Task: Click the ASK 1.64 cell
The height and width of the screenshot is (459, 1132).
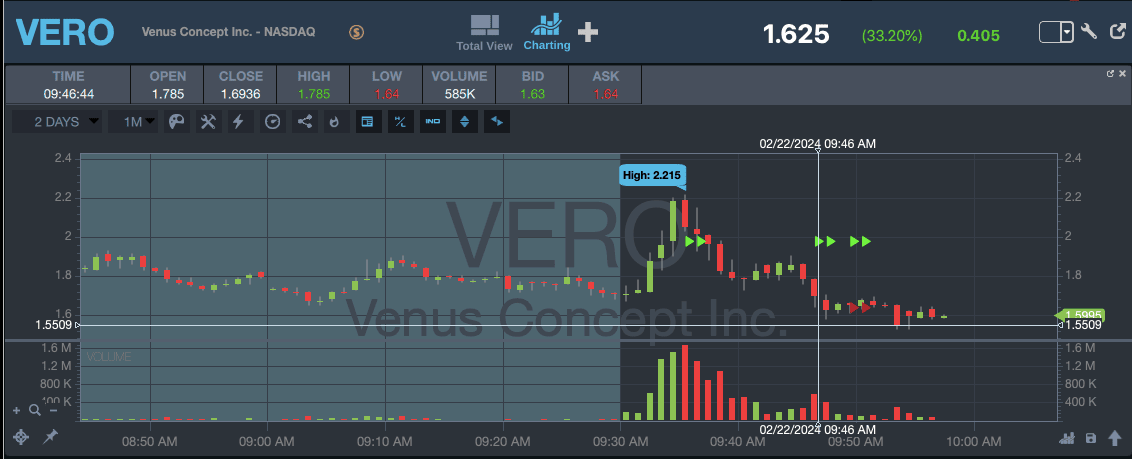Action: coord(606,85)
